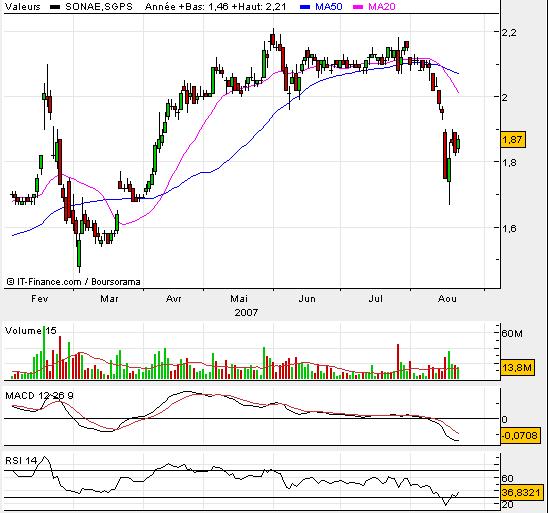Click the tall red volume bar in late July
This screenshot has width=548, height=513.
click(x=398, y=362)
